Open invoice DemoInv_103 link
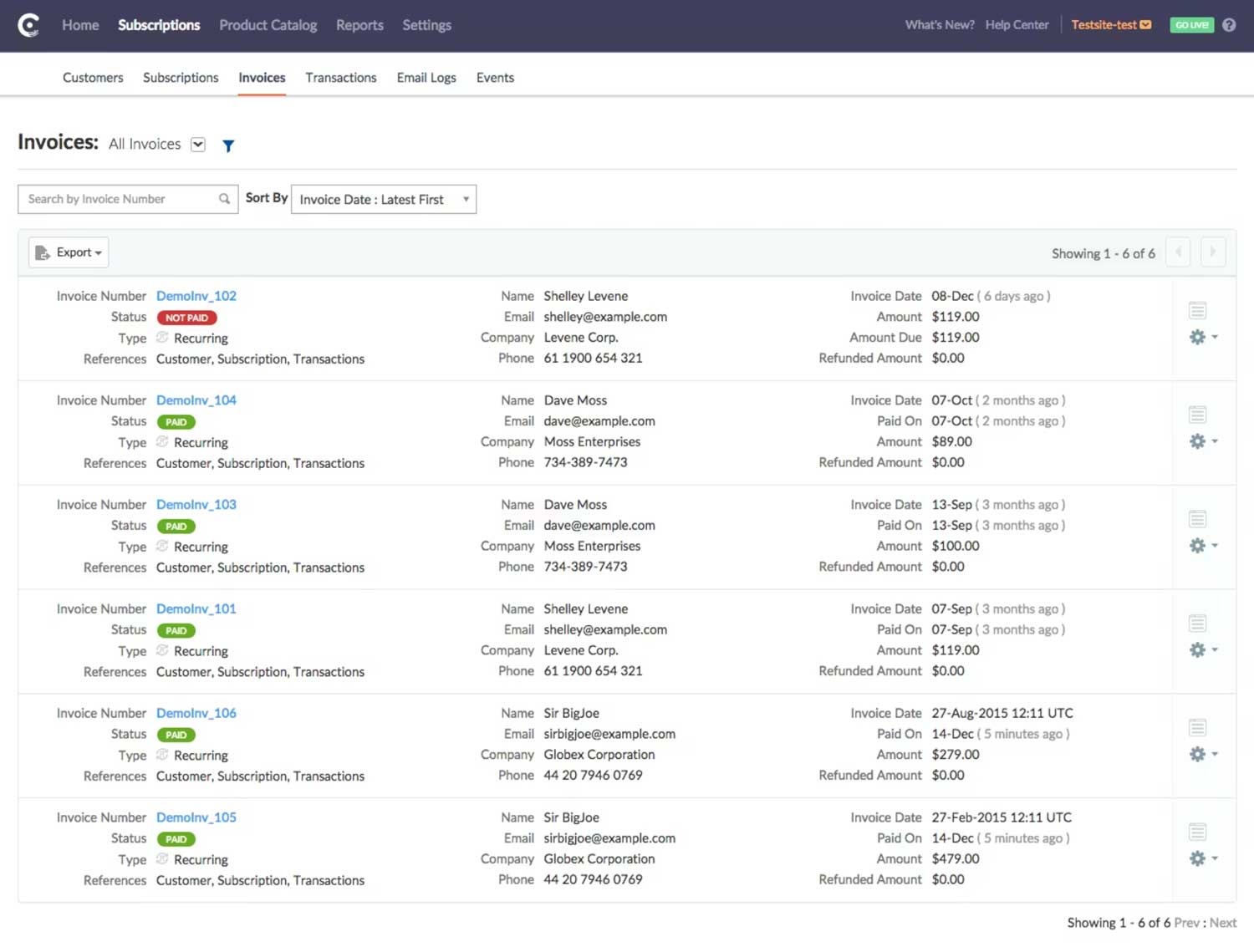1254x952 pixels. click(196, 504)
